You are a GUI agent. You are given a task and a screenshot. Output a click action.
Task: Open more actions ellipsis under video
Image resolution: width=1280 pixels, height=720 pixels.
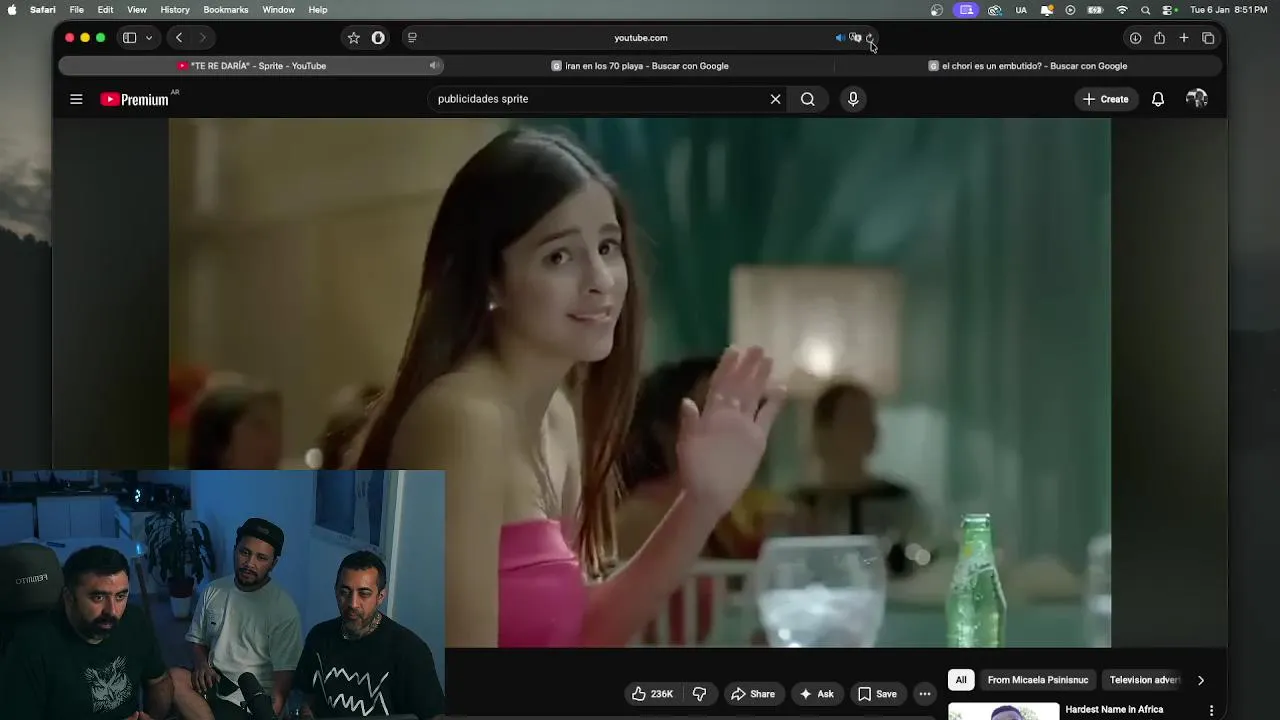(925, 694)
